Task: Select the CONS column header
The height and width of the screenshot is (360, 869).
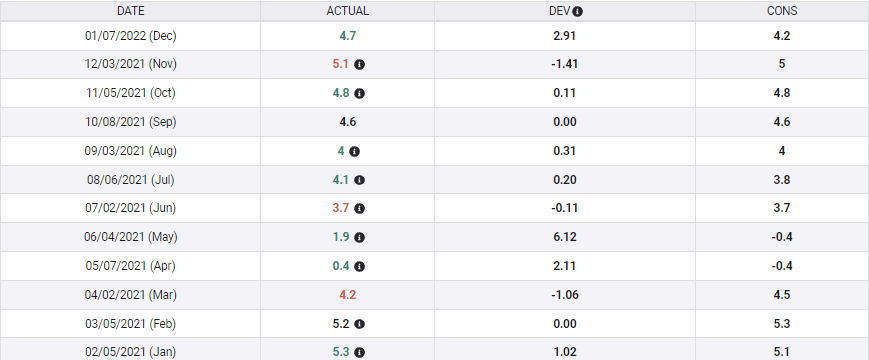Action: point(782,11)
